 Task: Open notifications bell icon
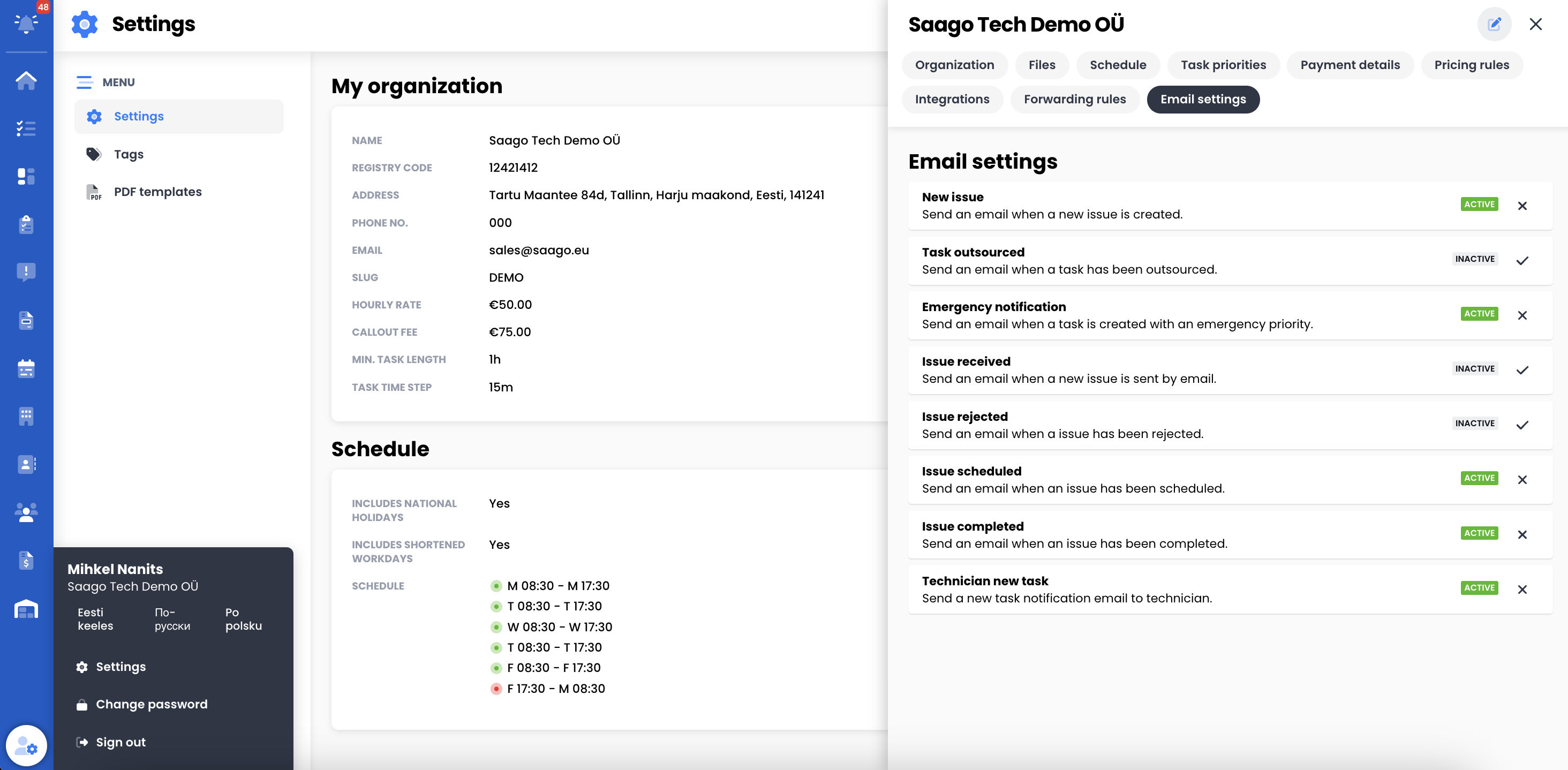(26, 23)
